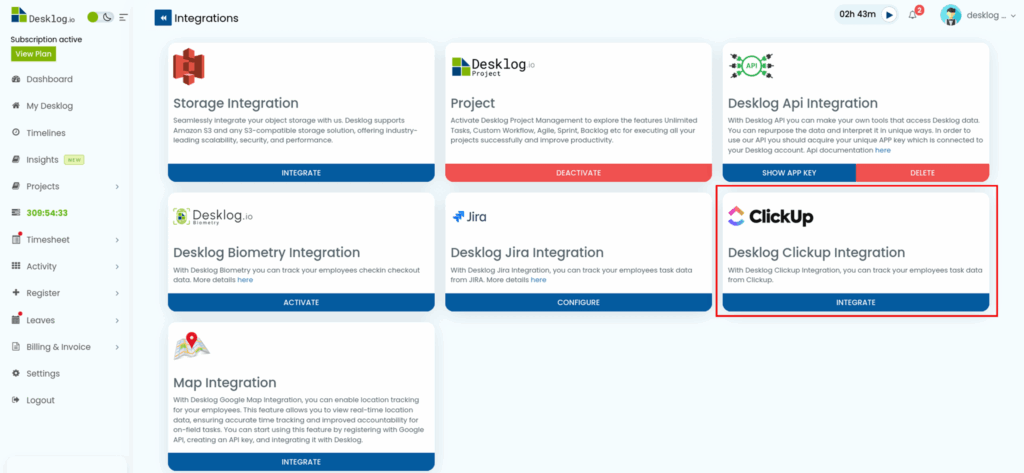Collapse sidebar using the hamburger lines icon
Viewport: 1024px width, 473px height.
(123, 17)
